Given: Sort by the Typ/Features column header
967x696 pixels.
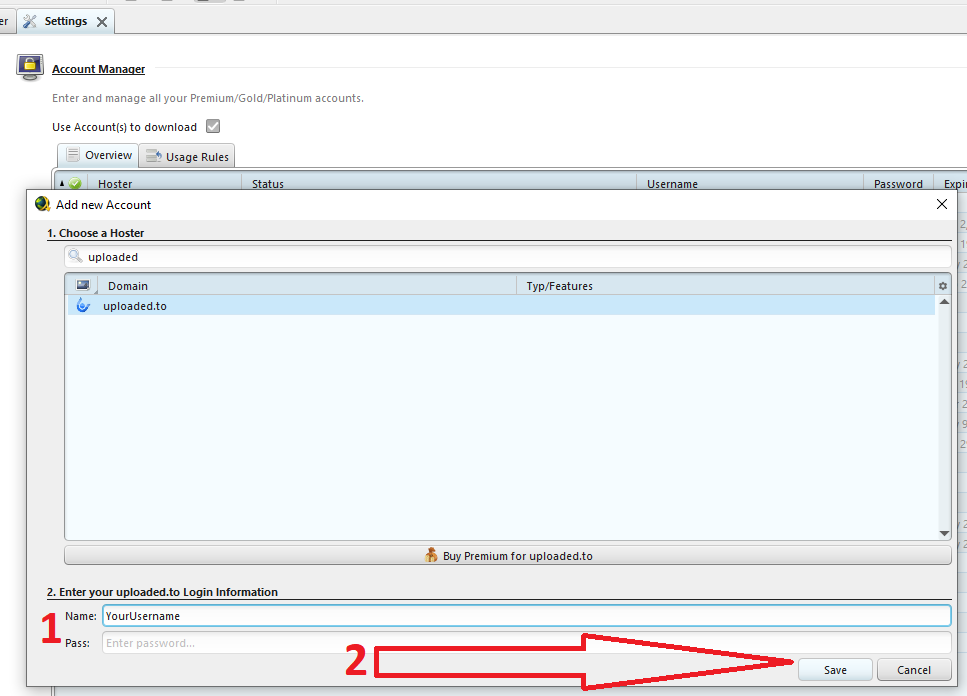Looking at the screenshot, I should point(726,285).
